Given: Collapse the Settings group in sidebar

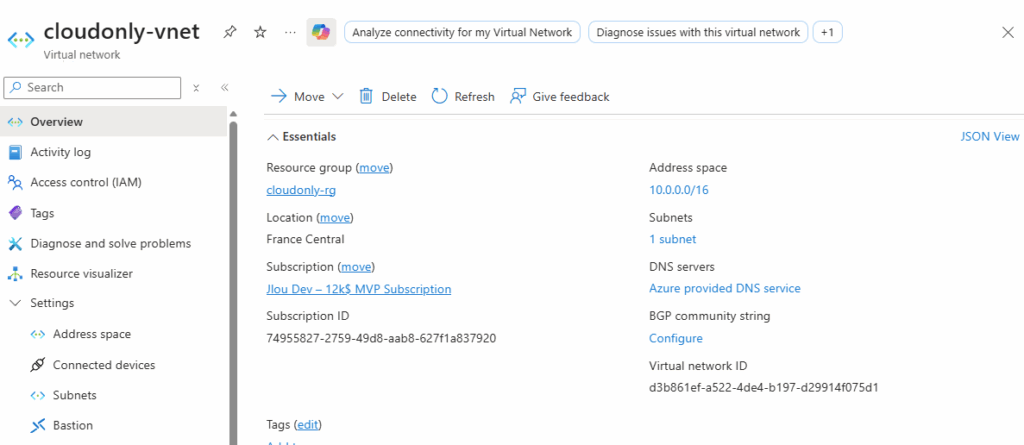Looking at the screenshot, I should [15, 303].
